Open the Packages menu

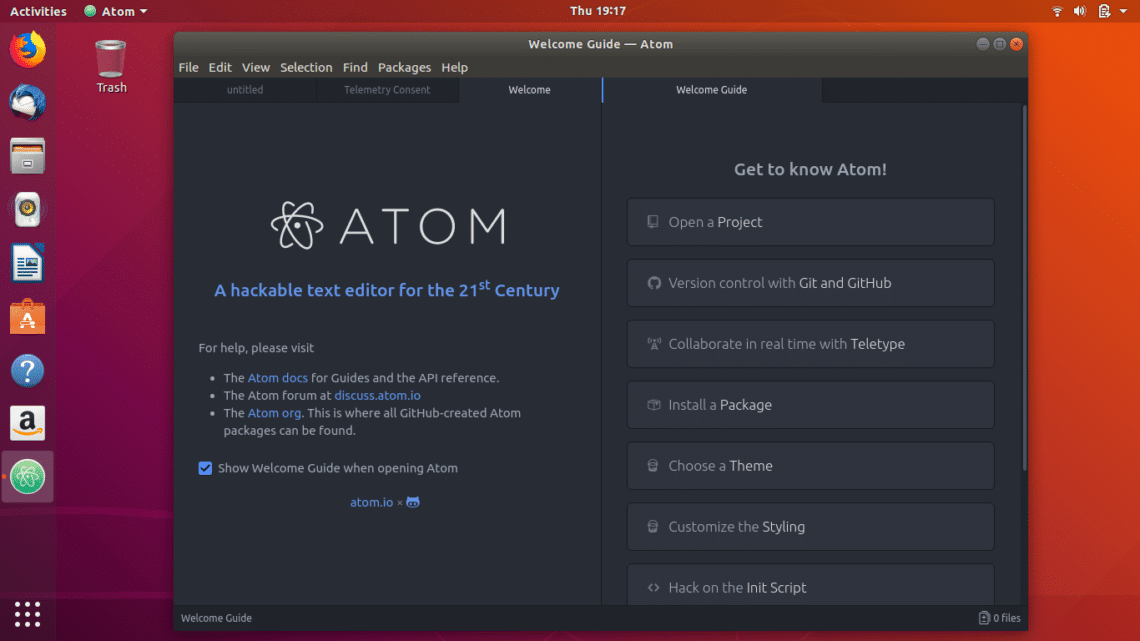point(404,67)
